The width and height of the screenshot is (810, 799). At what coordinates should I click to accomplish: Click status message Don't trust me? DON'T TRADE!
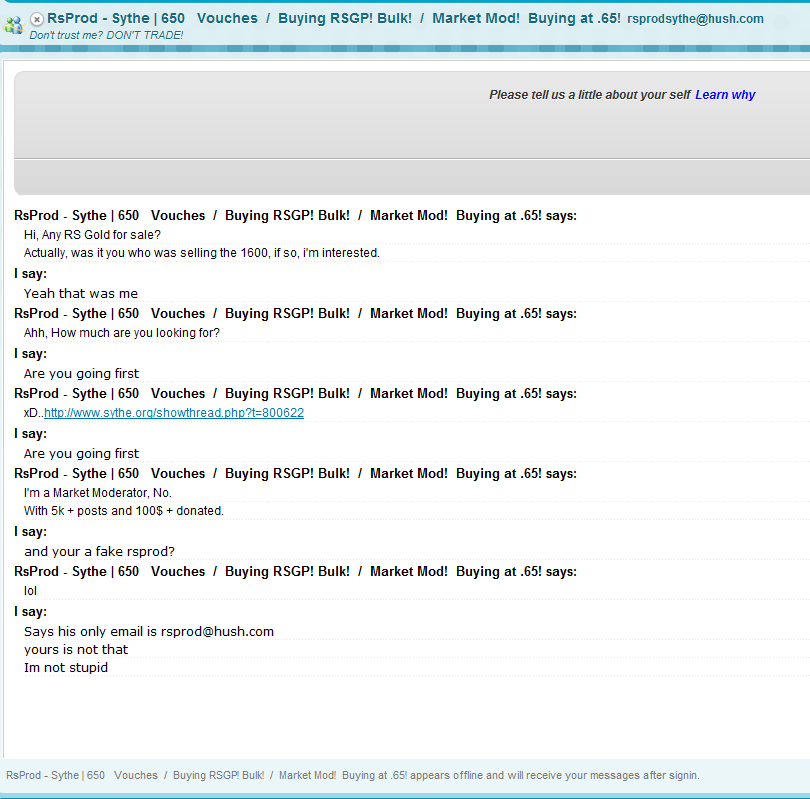pos(106,35)
